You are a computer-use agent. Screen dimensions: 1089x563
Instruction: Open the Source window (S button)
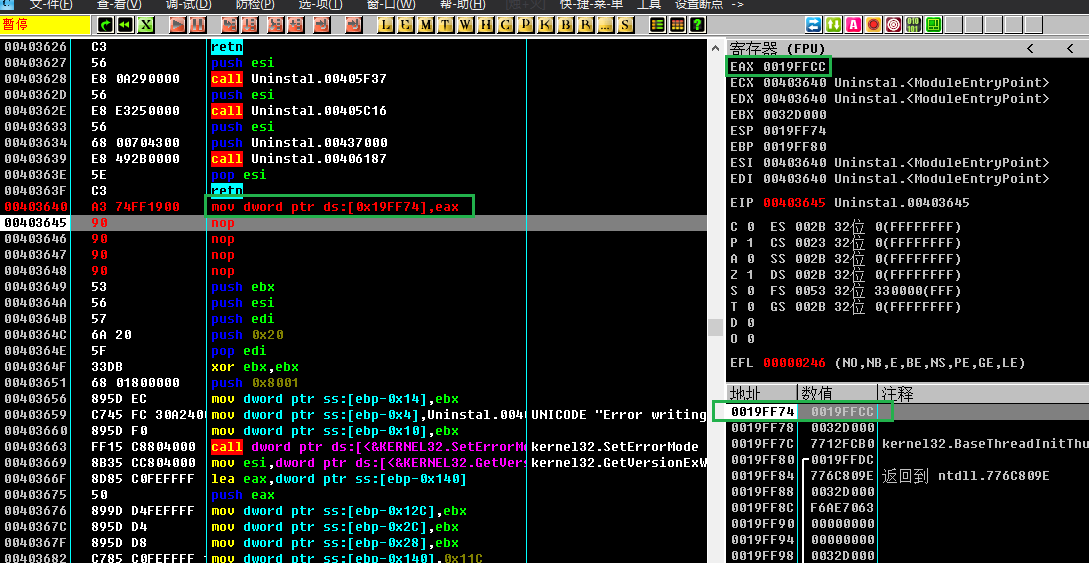626,24
